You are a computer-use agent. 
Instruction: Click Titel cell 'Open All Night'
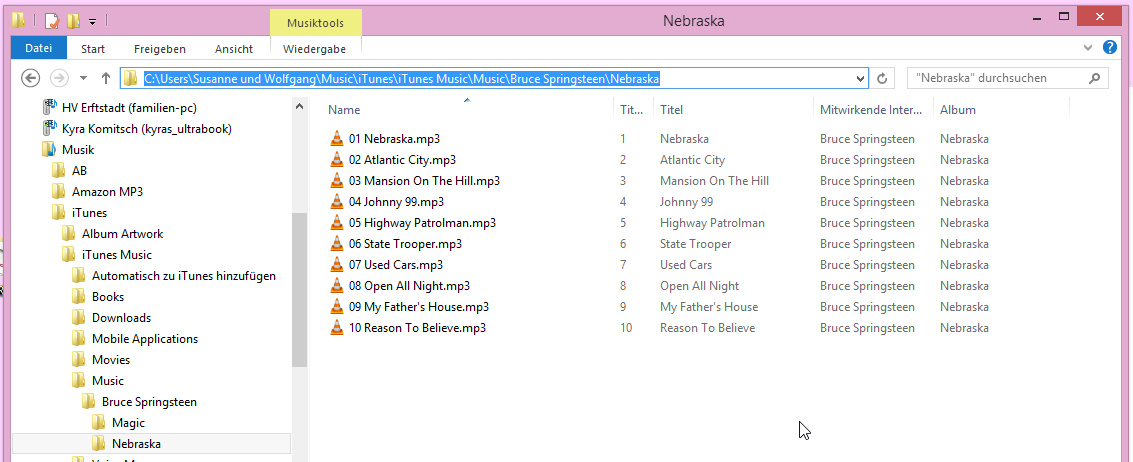pyautogui.click(x=699, y=286)
